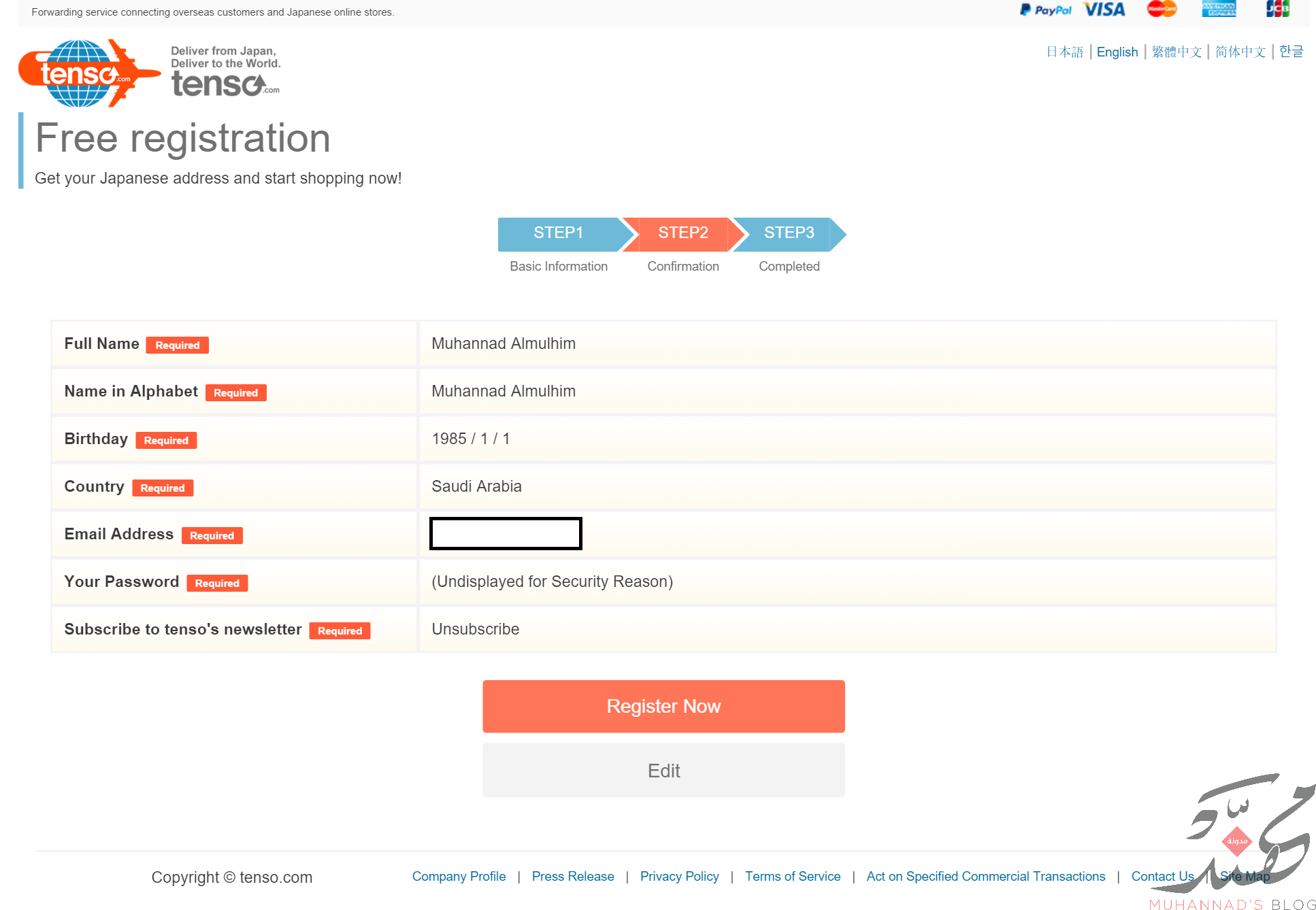
Task: Switch language to English
Action: point(1117,52)
